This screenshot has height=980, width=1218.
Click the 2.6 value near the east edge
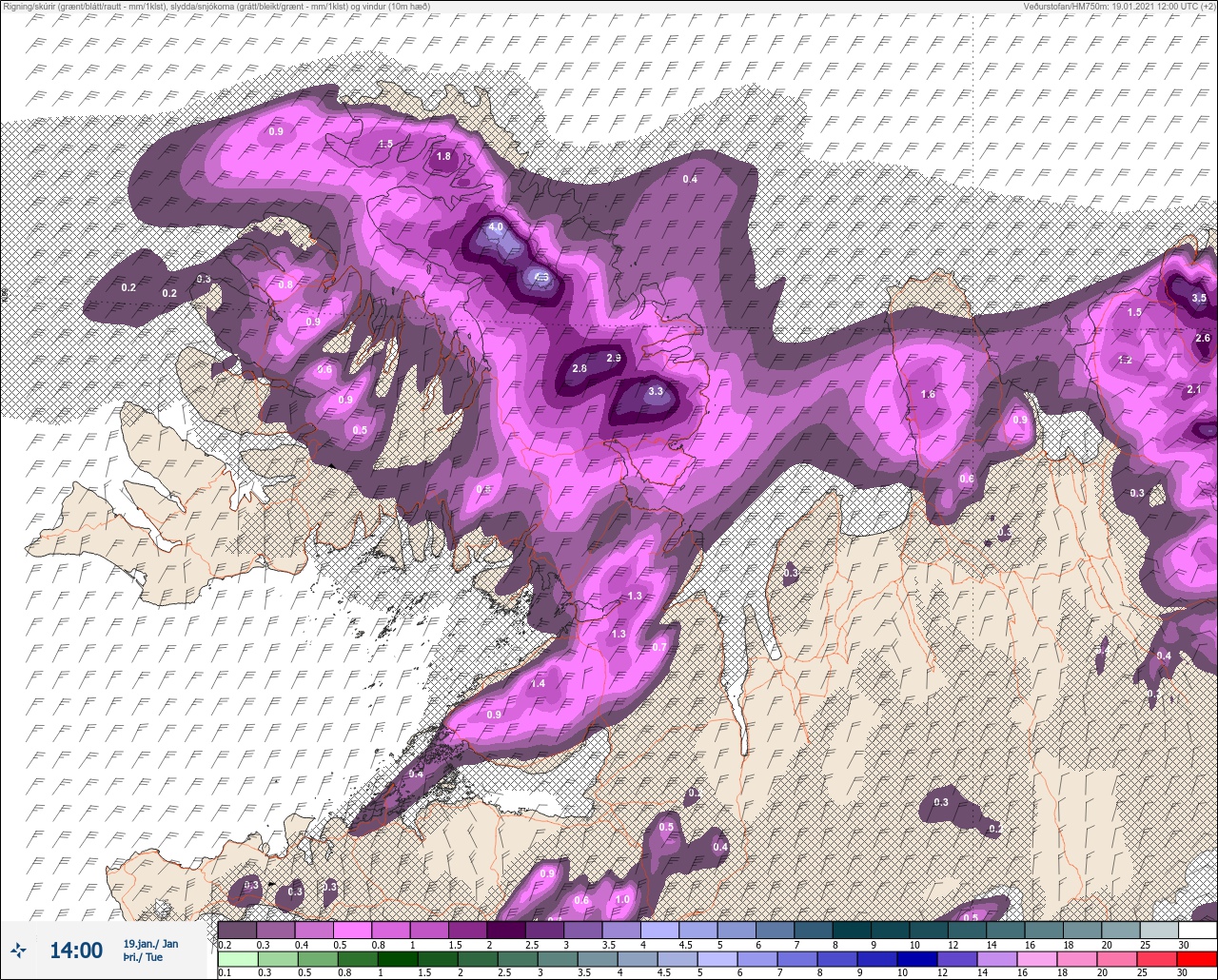(1203, 338)
